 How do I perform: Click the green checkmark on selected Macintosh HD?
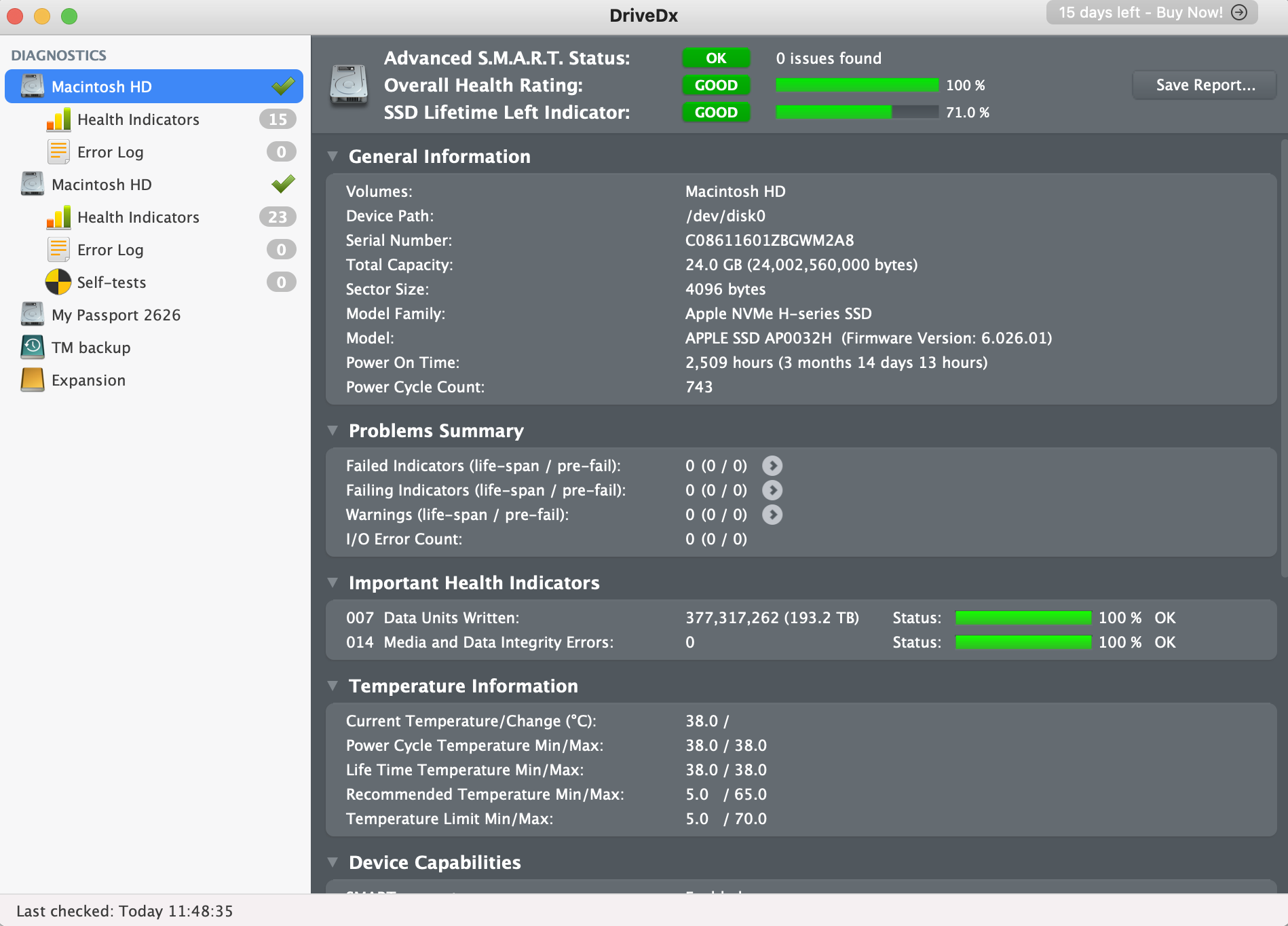click(283, 86)
